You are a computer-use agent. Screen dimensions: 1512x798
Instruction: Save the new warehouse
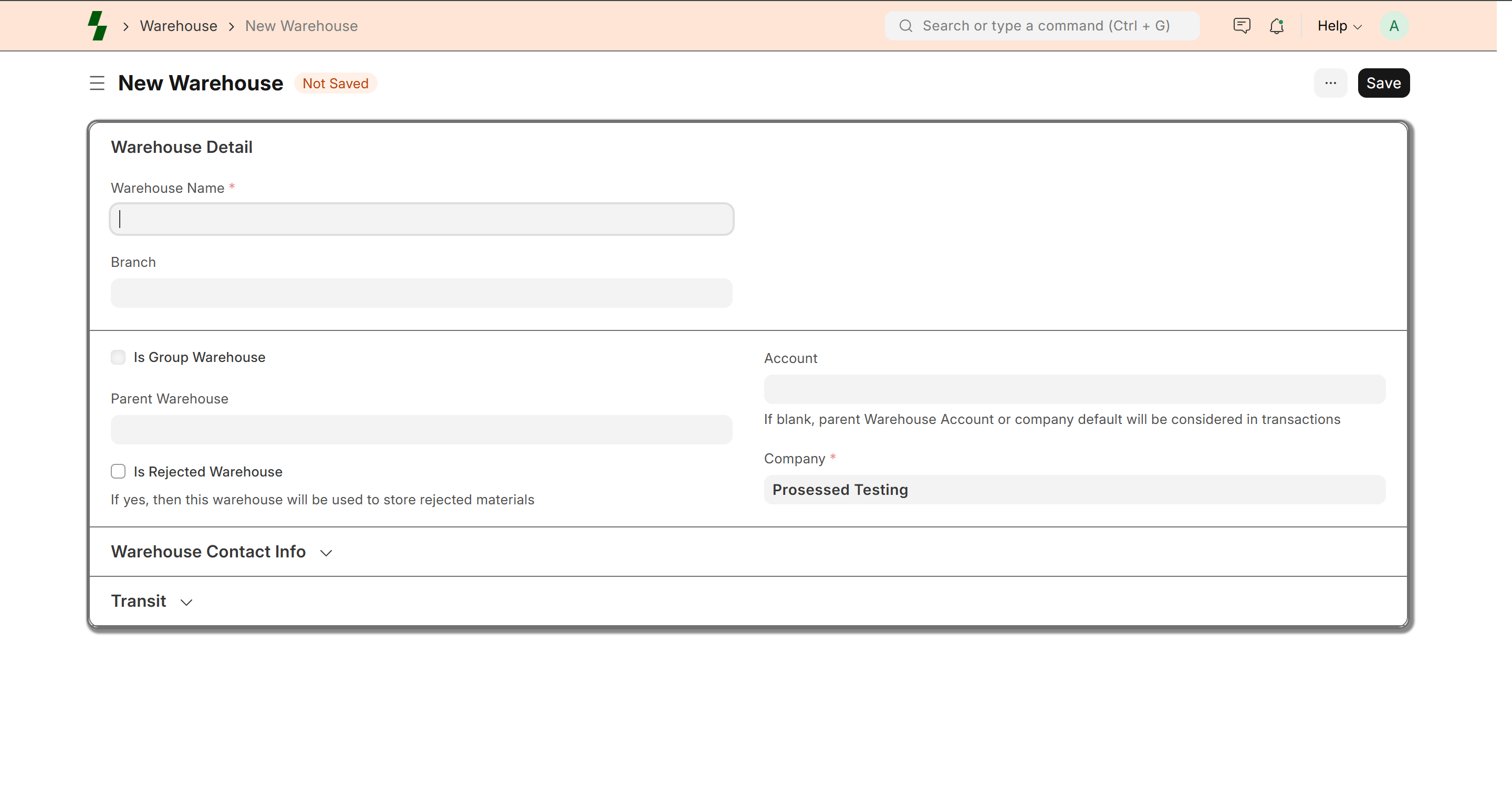click(x=1383, y=83)
